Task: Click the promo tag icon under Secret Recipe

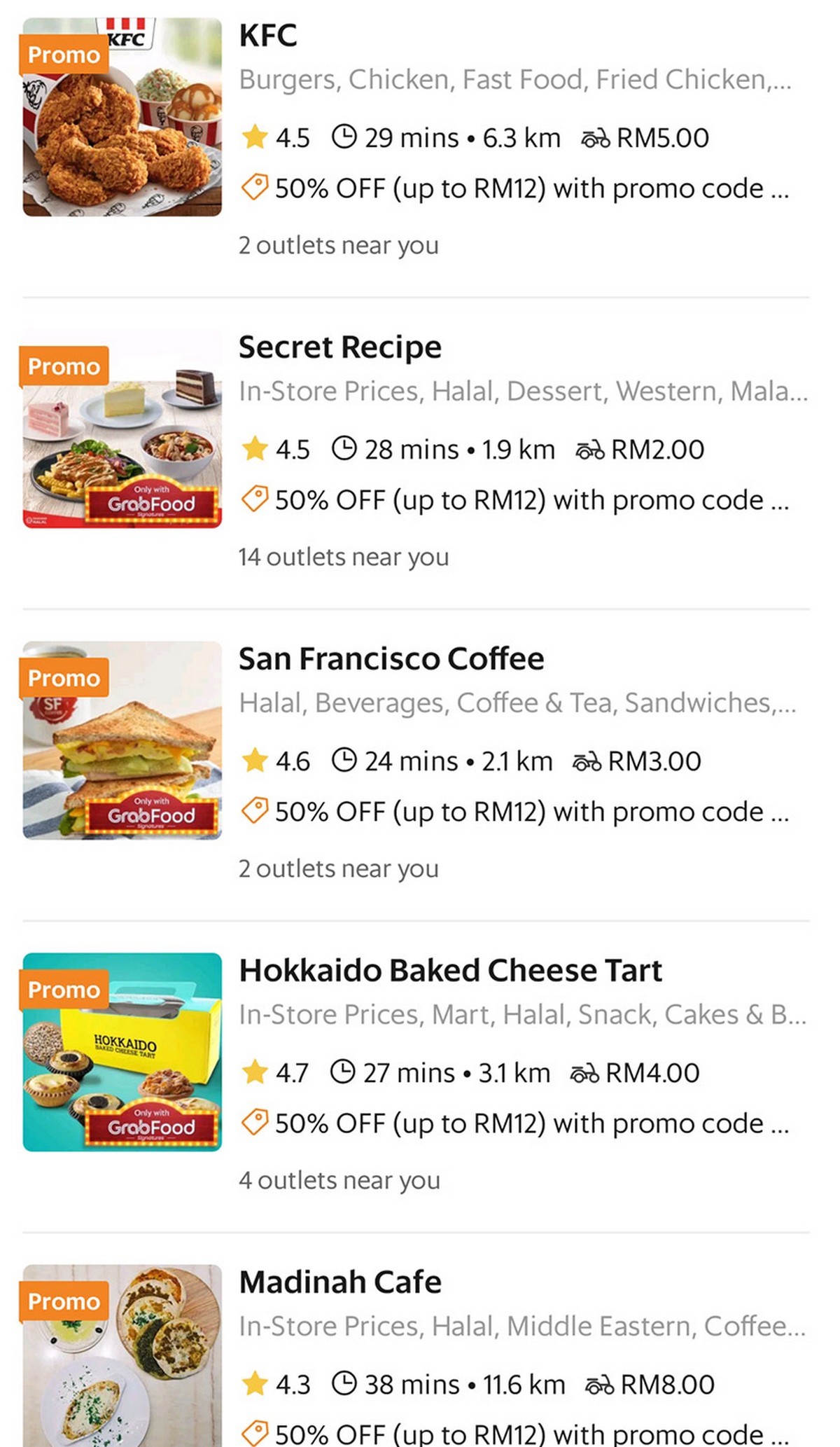Action: (254, 499)
